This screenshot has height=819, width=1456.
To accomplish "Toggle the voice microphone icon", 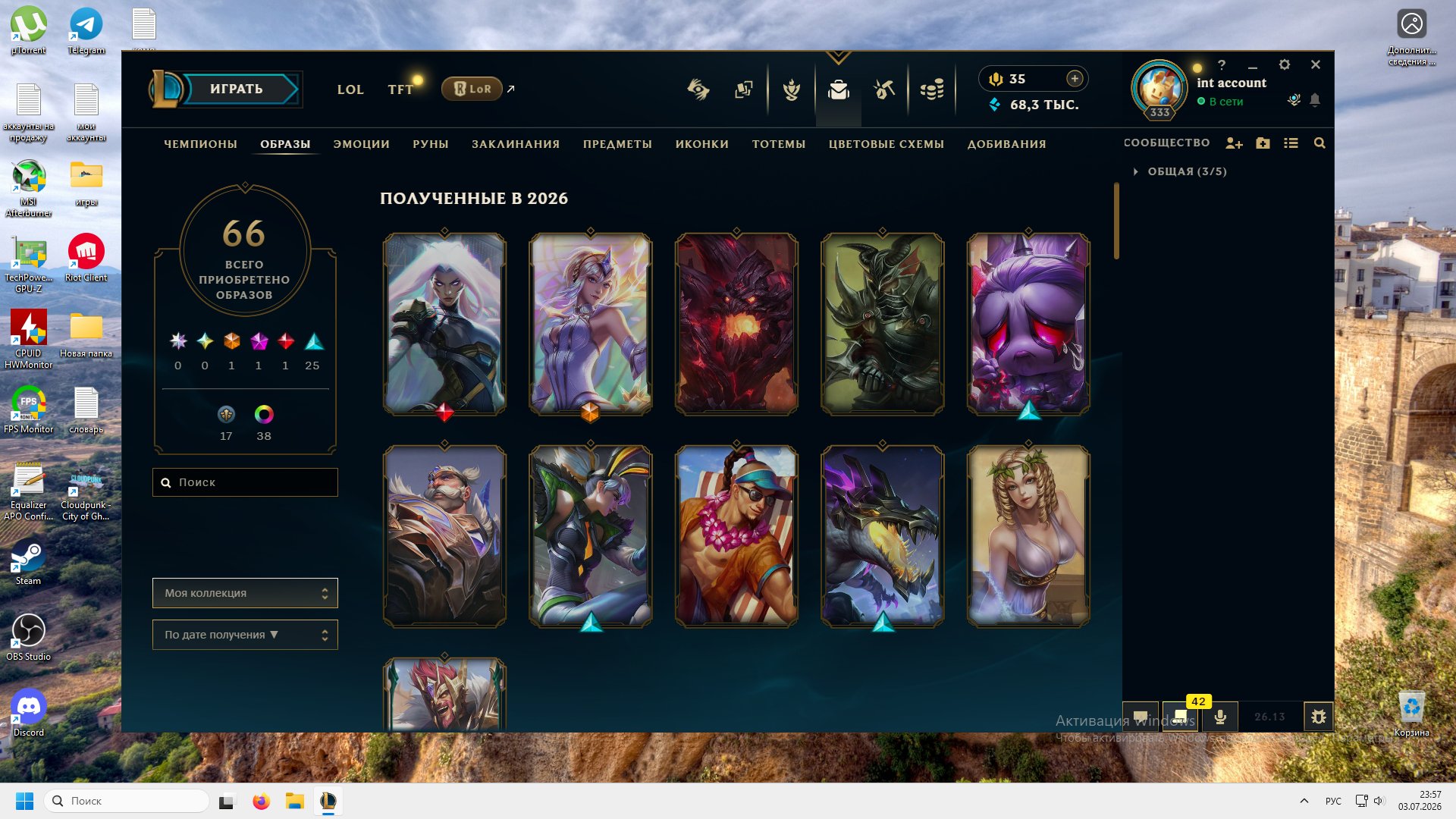I will click(x=1220, y=717).
